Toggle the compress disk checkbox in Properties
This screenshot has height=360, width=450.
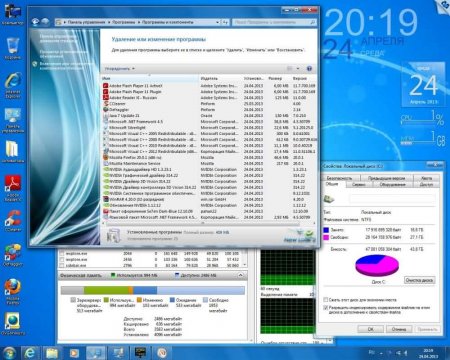[x=326, y=300]
